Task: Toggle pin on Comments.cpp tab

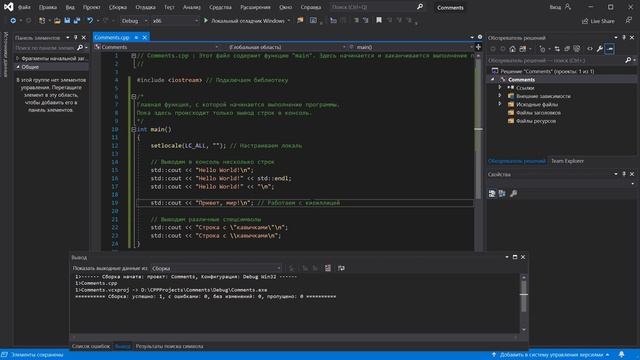Action: click(x=136, y=38)
